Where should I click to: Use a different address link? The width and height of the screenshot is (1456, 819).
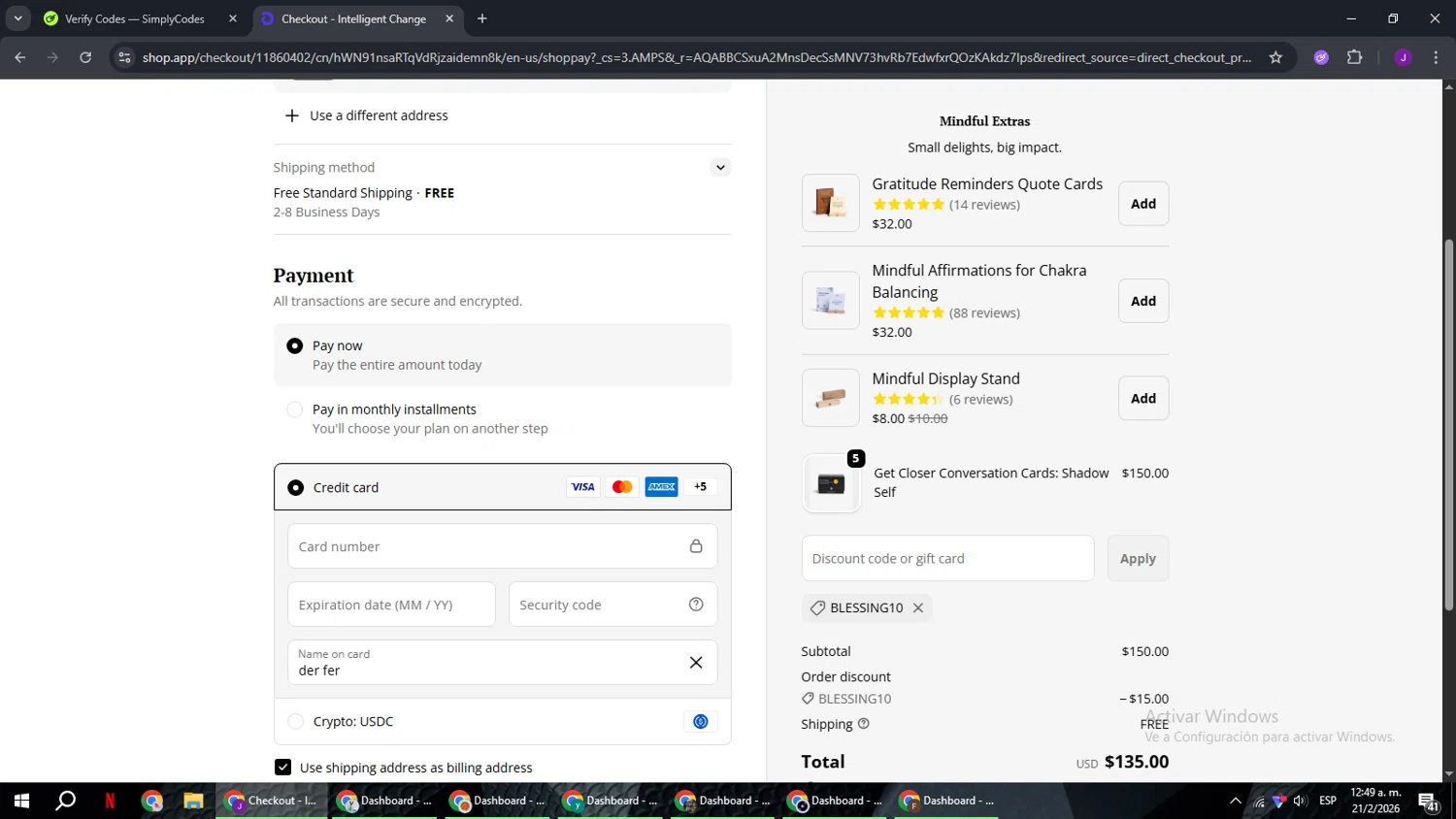(x=367, y=115)
